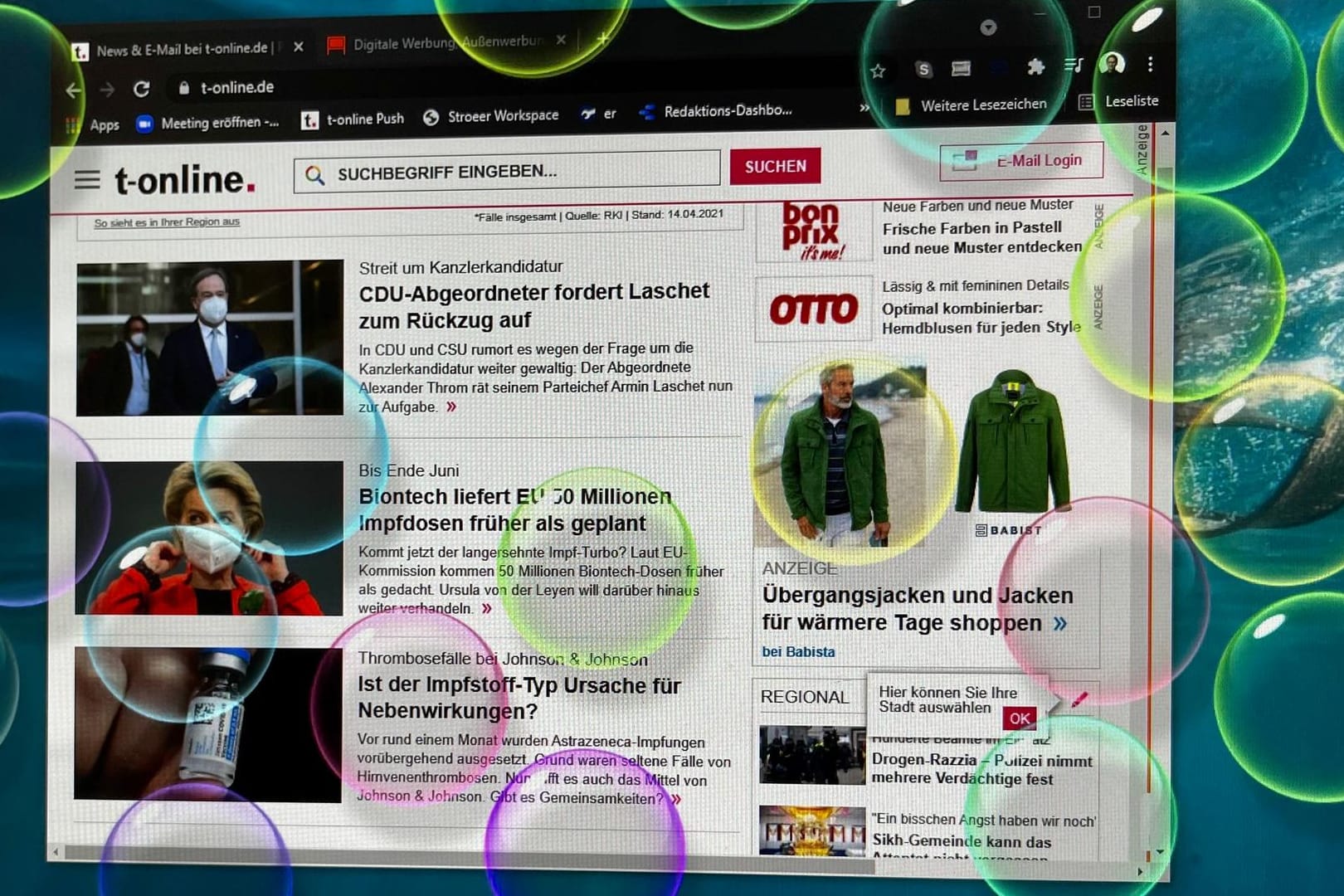Reload the t-online.de page
Viewport: 1344px width, 896px height.
click(142, 88)
